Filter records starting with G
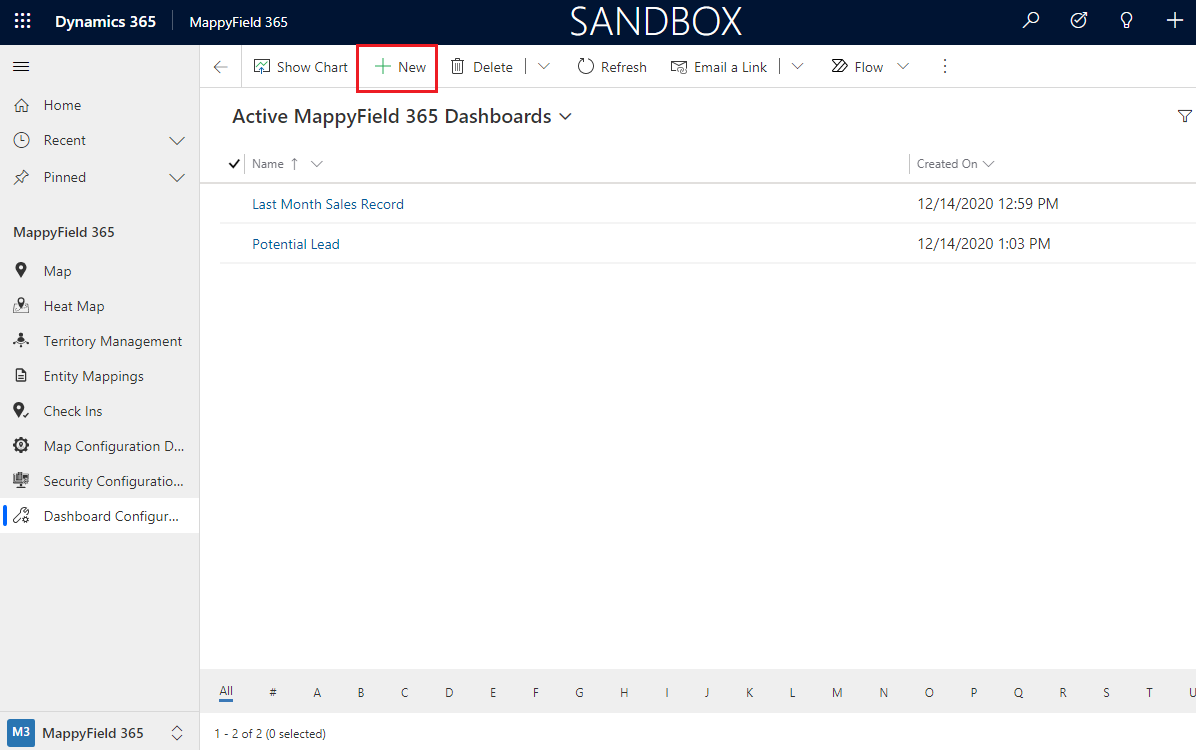This screenshot has height=750, width=1196. (x=580, y=693)
